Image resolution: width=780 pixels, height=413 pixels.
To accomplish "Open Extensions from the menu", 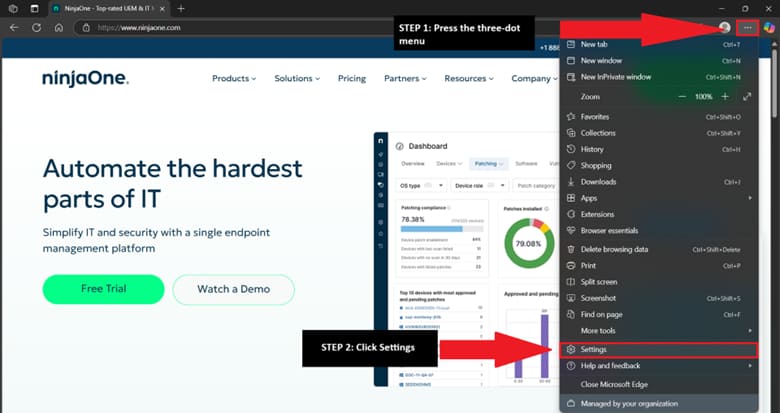I will [659, 214].
